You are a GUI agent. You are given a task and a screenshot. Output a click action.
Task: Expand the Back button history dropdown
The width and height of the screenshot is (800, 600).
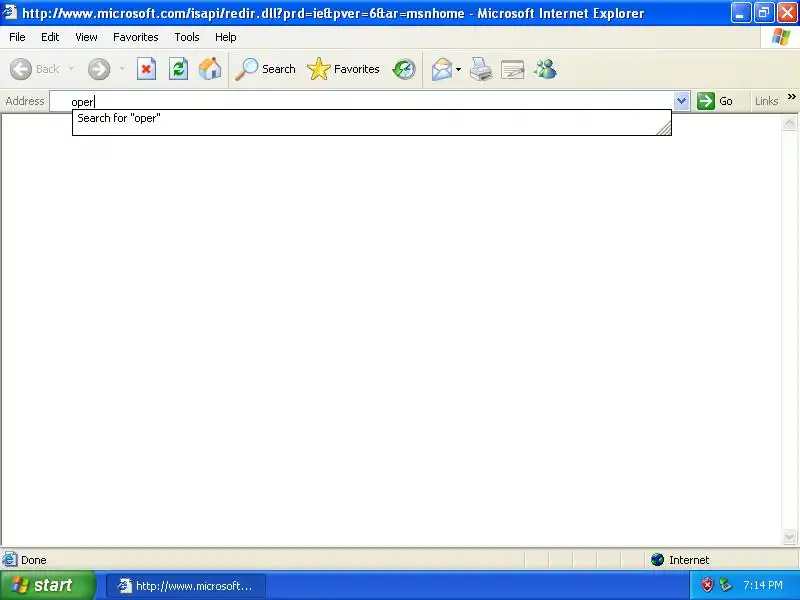(x=71, y=68)
